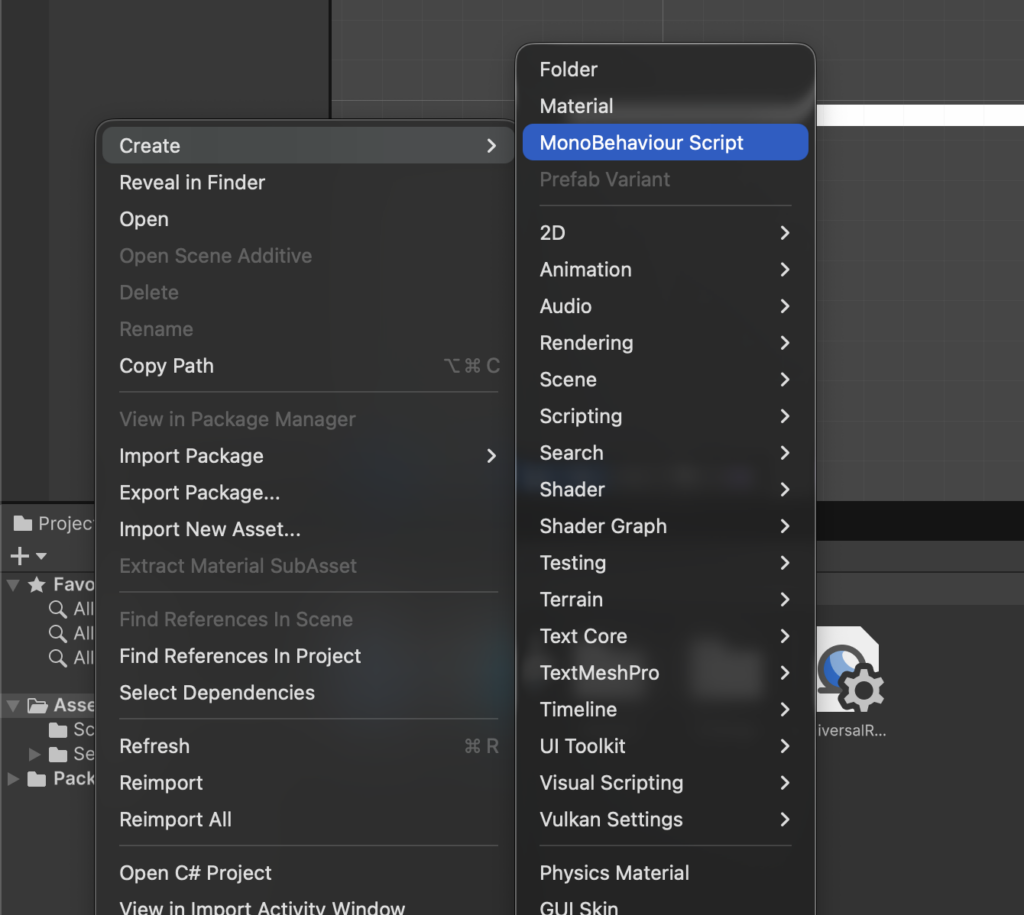
Task: Click Refresh in the context menu
Action: tap(154, 746)
